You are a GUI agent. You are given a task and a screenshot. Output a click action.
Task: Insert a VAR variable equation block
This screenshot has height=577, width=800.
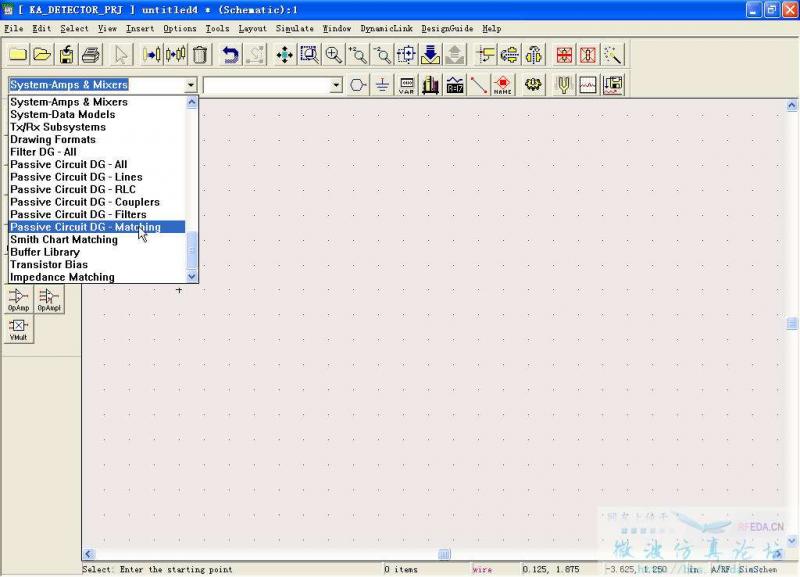point(407,85)
